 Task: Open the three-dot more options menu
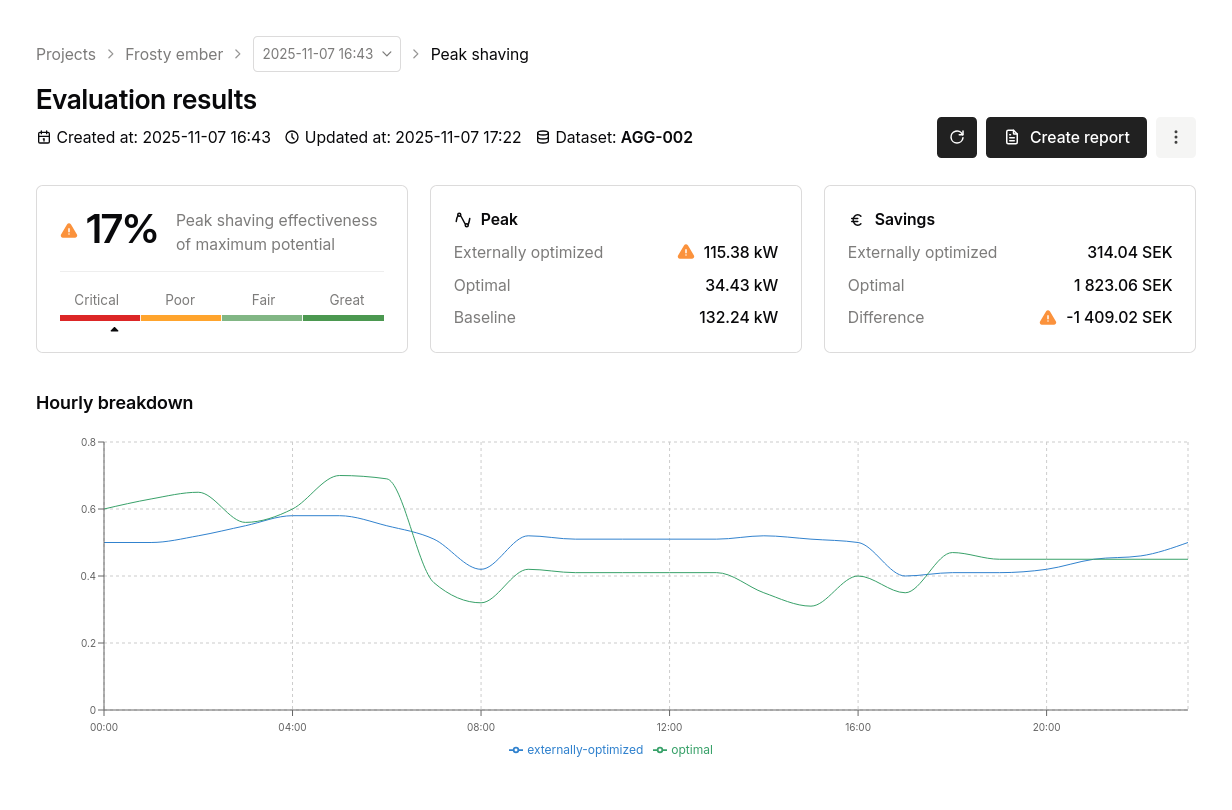point(1175,137)
